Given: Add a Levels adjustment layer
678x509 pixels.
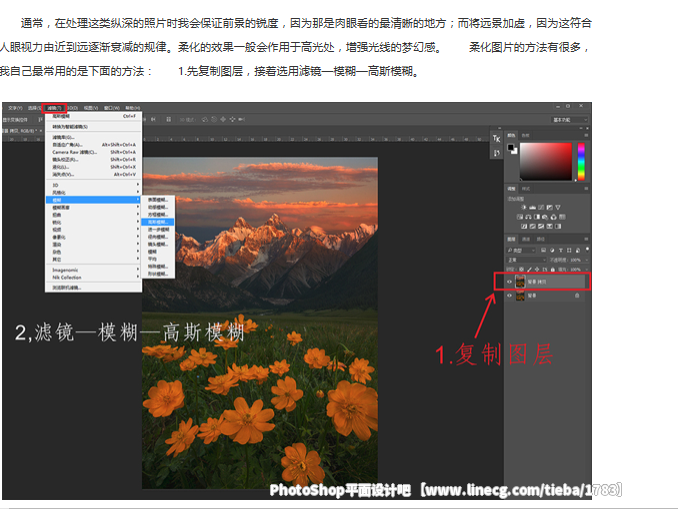Looking at the screenshot, I should pyautogui.click(x=532, y=208).
